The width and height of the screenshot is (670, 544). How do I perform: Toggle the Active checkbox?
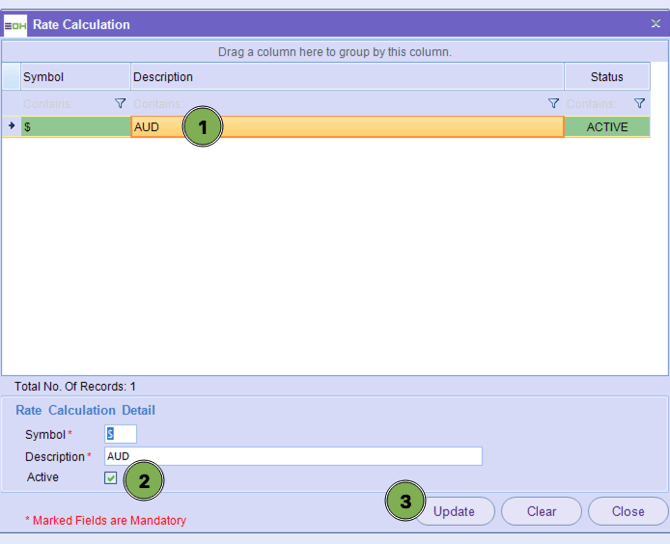coord(111,478)
